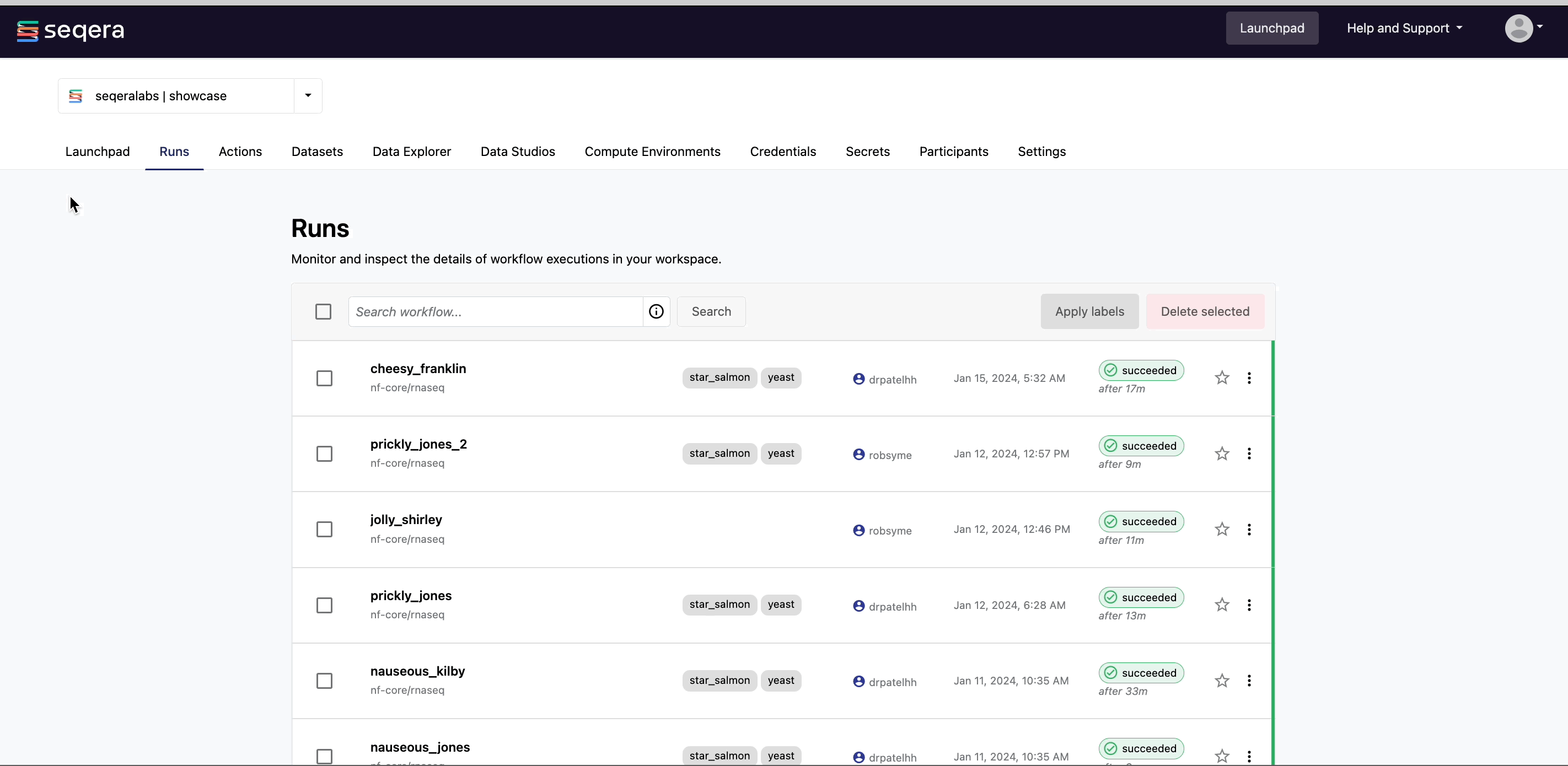The image size is (1568, 766).
Task: Tick the checkbox for cheesy_franklin run
Action: pyautogui.click(x=324, y=379)
